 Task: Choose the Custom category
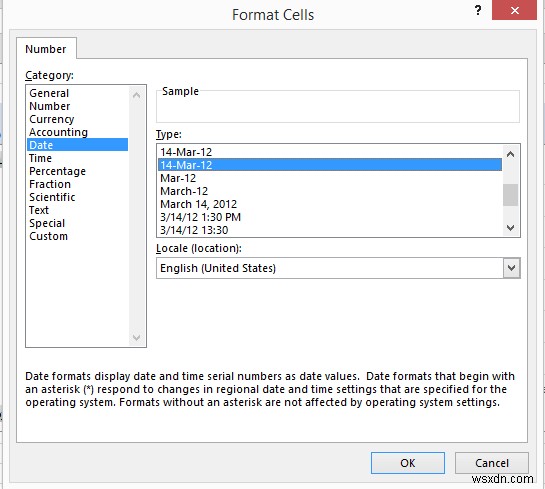(x=48, y=236)
